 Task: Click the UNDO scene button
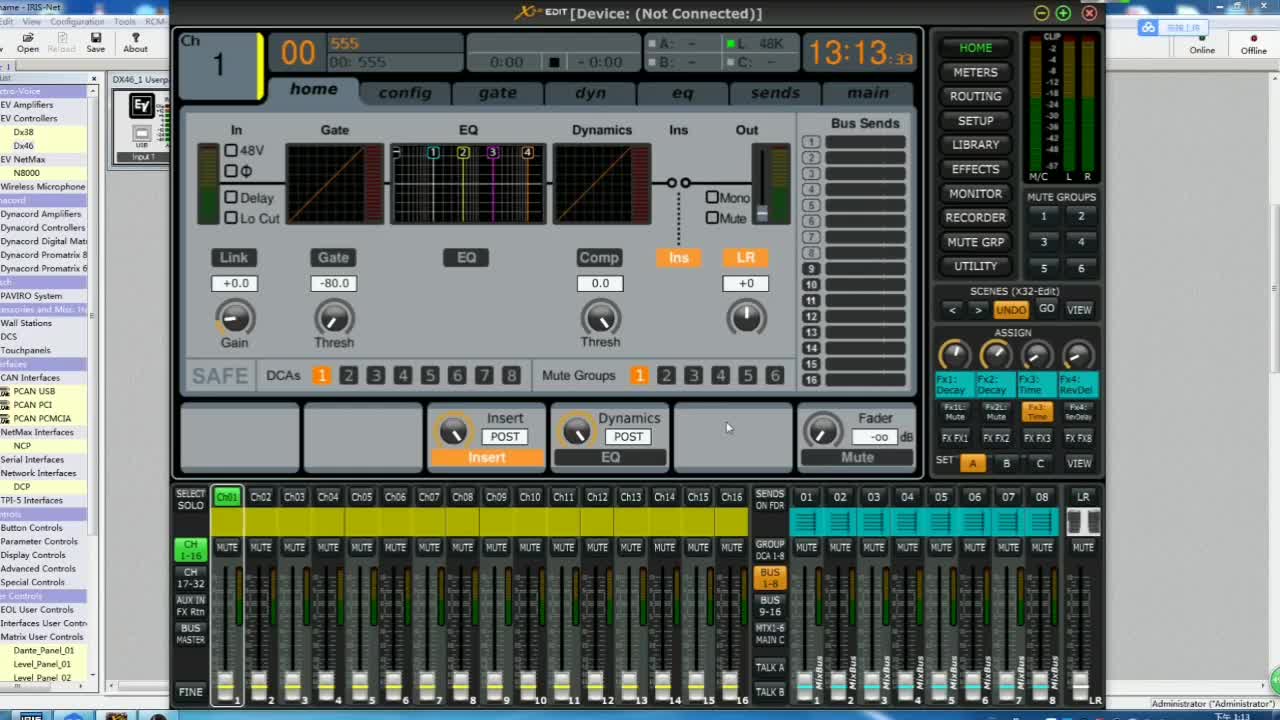pyautogui.click(x=1010, y=310)
